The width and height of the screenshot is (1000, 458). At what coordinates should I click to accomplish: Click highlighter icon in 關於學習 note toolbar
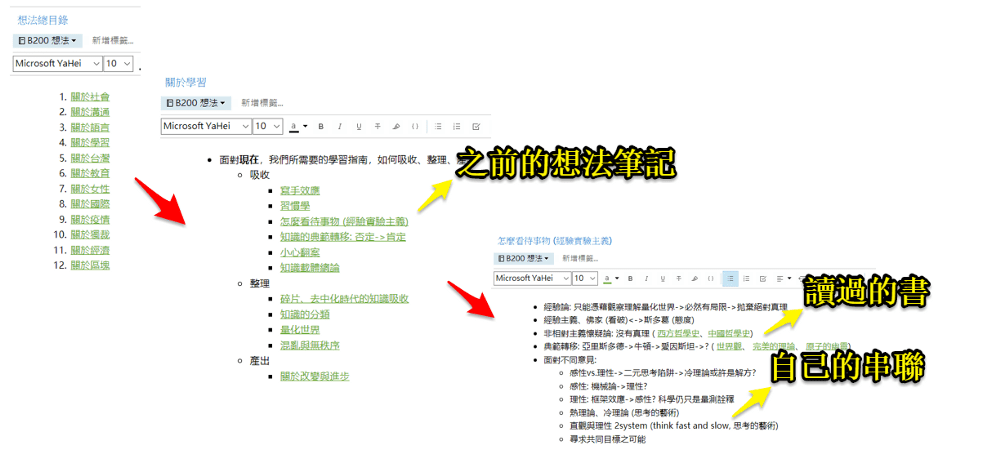coord(396,127)
